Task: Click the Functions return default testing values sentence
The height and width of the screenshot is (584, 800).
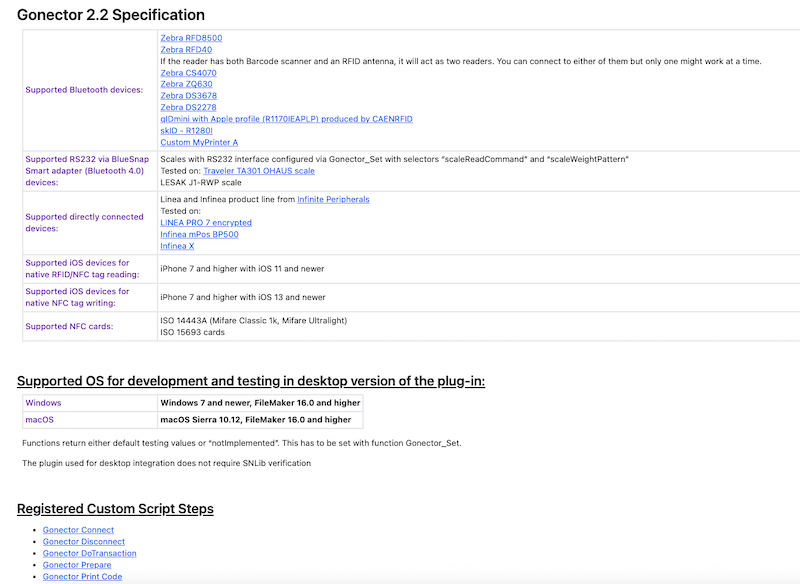Action: [241, 443]
